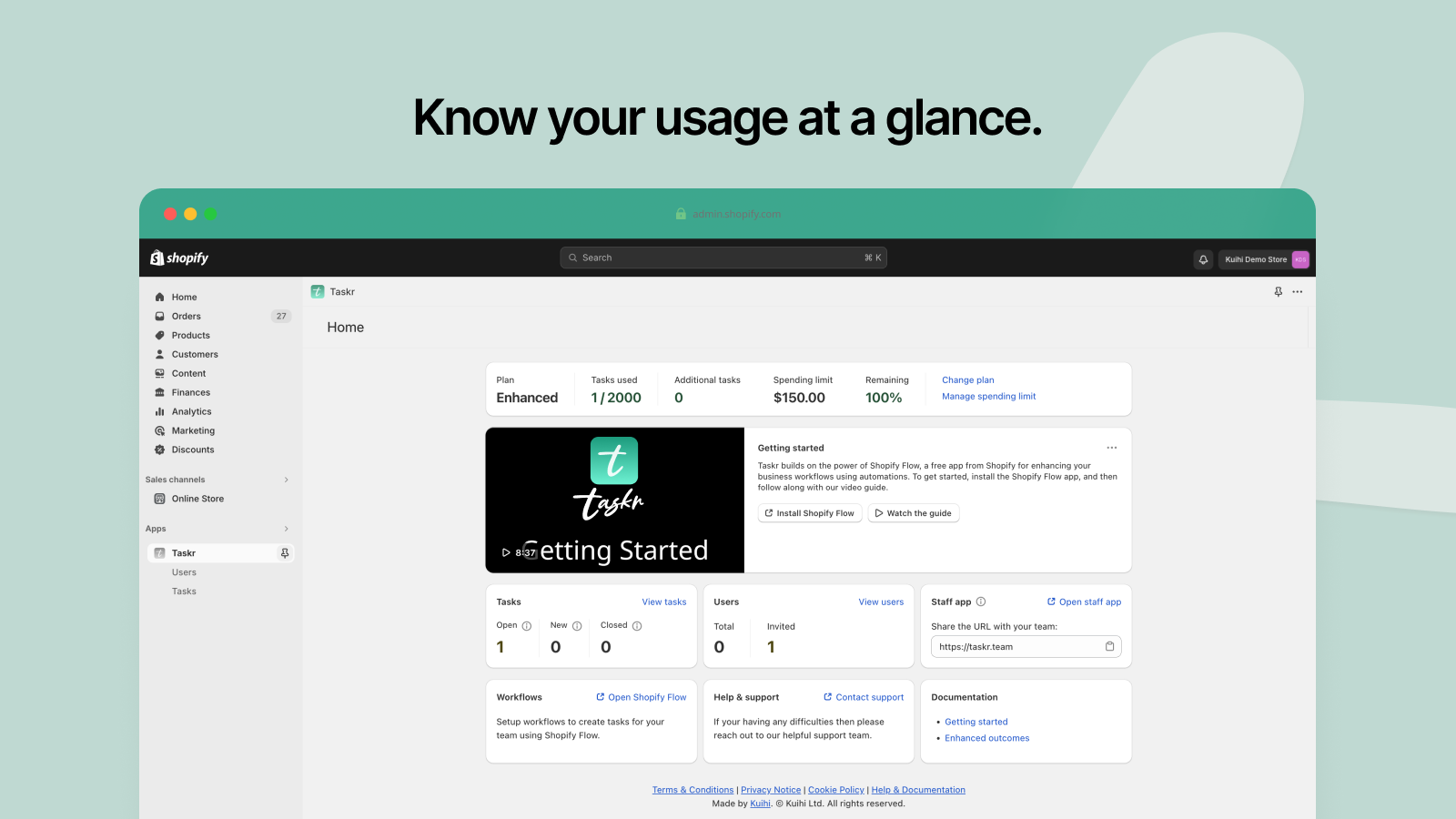
Task: Click Install Shopify Flow button
Action: [810, 513]
